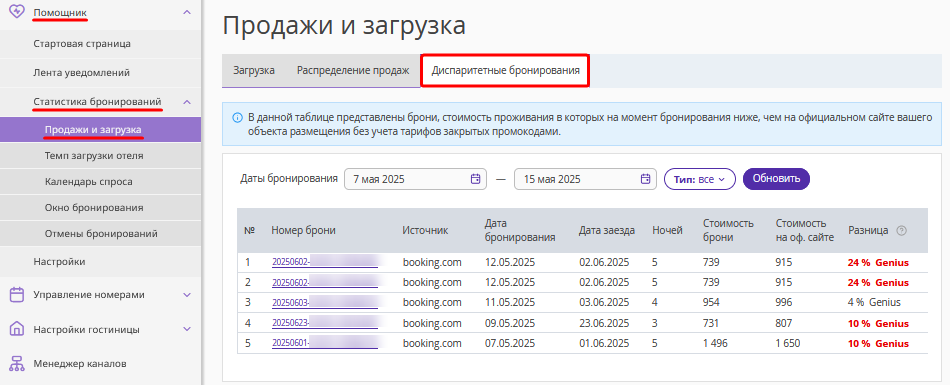The width and height of the screenshot is (950, 385).
Task: Collapse the Помощник section chevron
Action: tap(187, 12)
